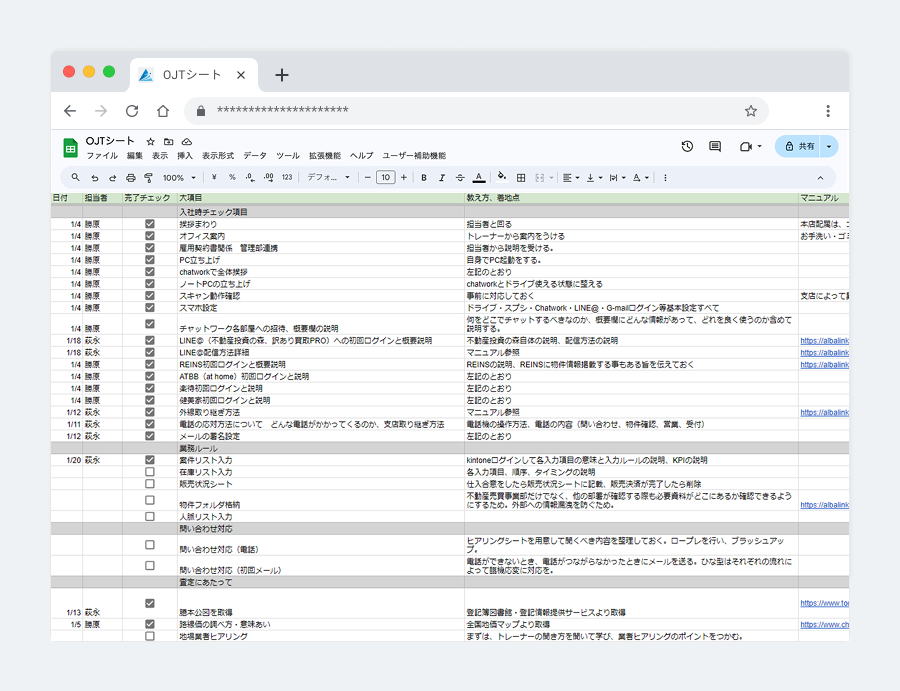Open the ファイル menu
This screenshot has width=900, height=691.
pyautogui.click(x=101, y=156)
